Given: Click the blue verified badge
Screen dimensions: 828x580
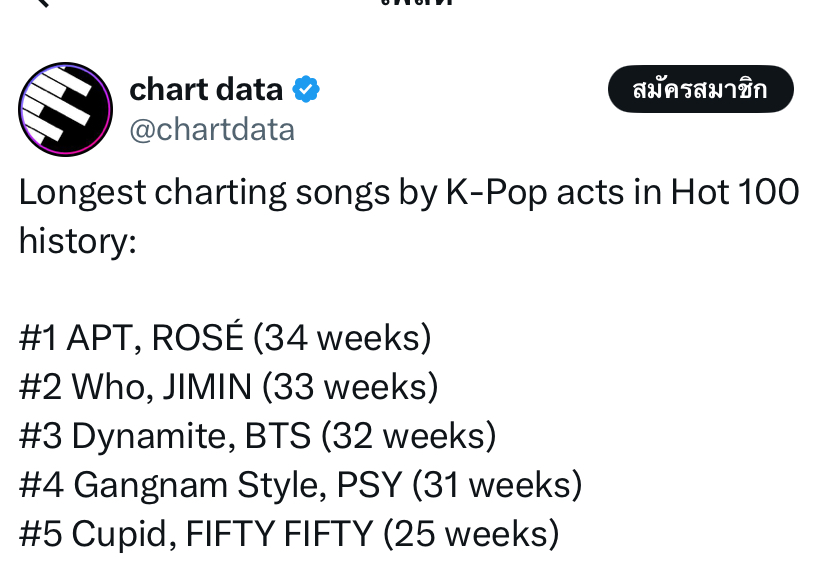Looking at the screenshot, I should 306,89.
